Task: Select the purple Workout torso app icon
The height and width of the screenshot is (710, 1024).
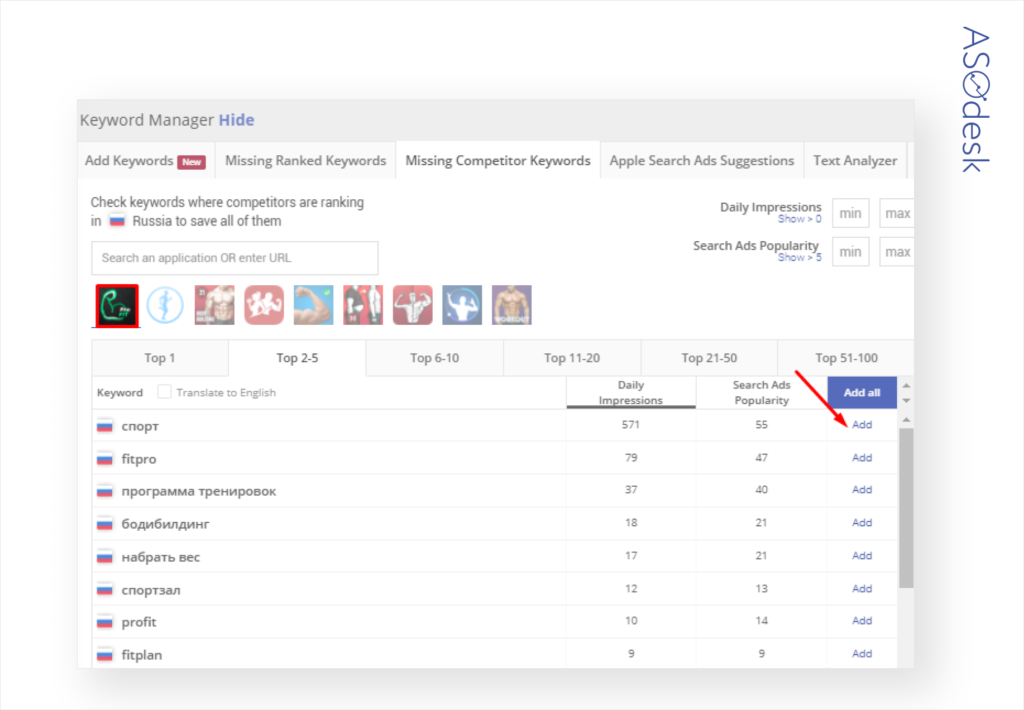Action: (x=512, y=305)
